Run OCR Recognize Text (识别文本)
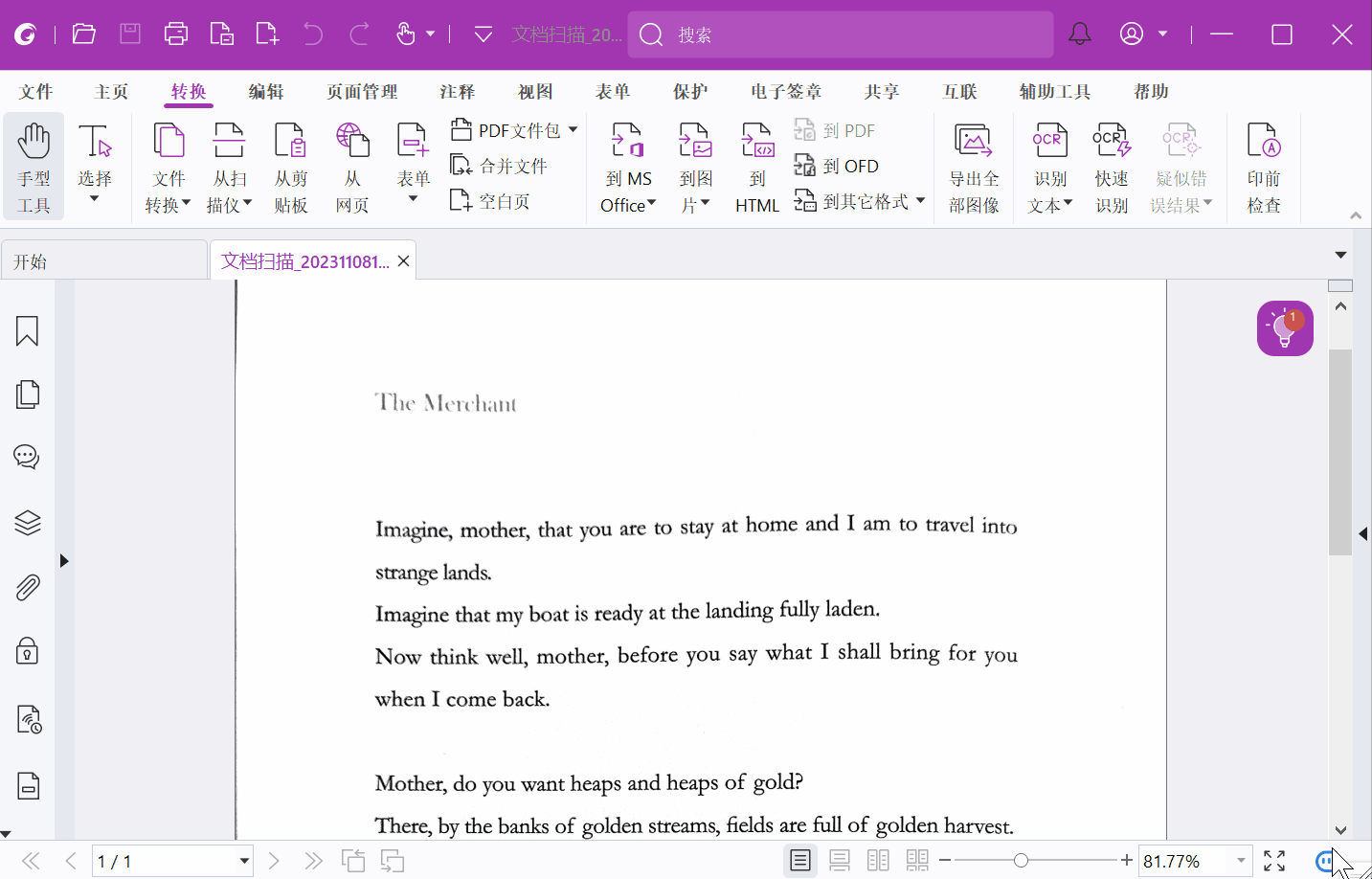The height and width of the screenshot is (879, 1372). pyautogui.click(x=1050, y=167)
